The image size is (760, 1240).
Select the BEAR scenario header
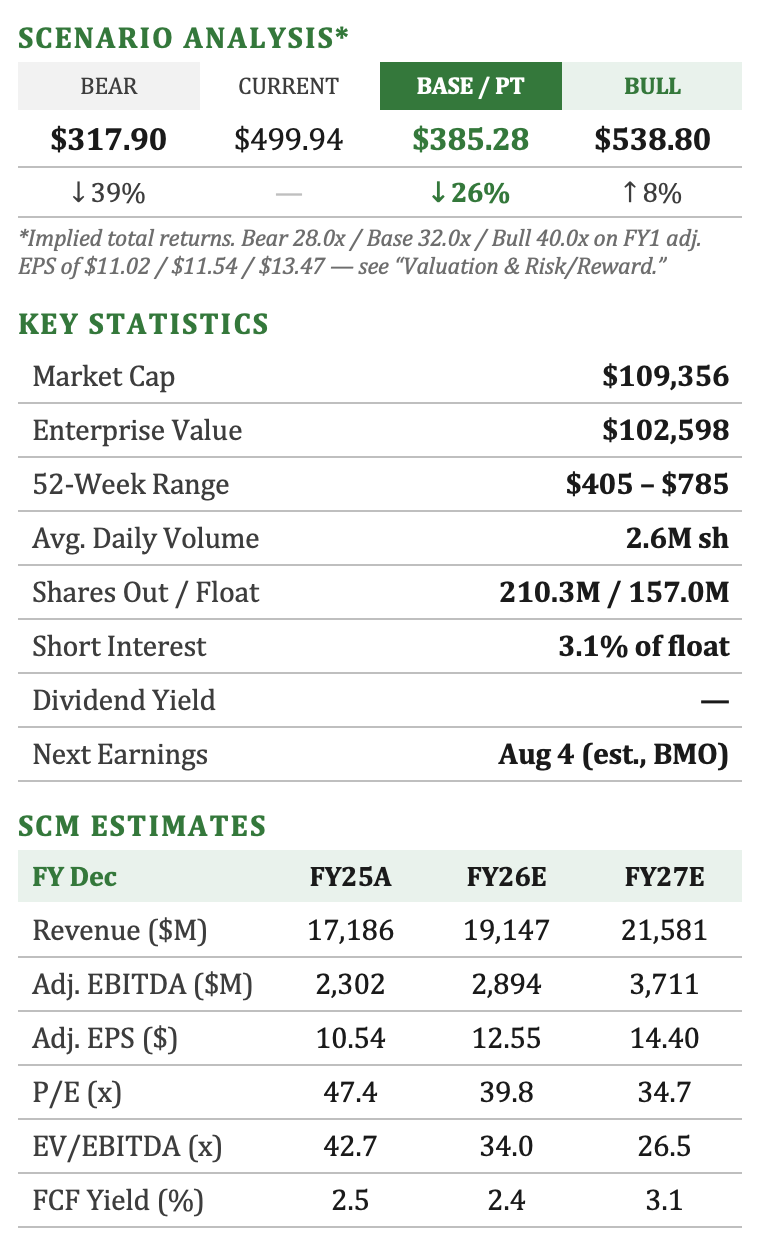pyautogui.click(x=109, y=86)
